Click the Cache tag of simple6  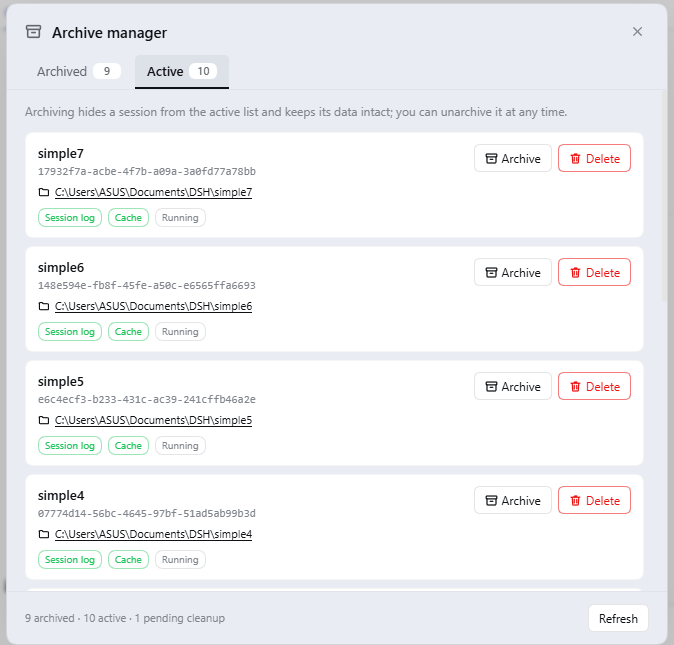click(x=128, y=332)
